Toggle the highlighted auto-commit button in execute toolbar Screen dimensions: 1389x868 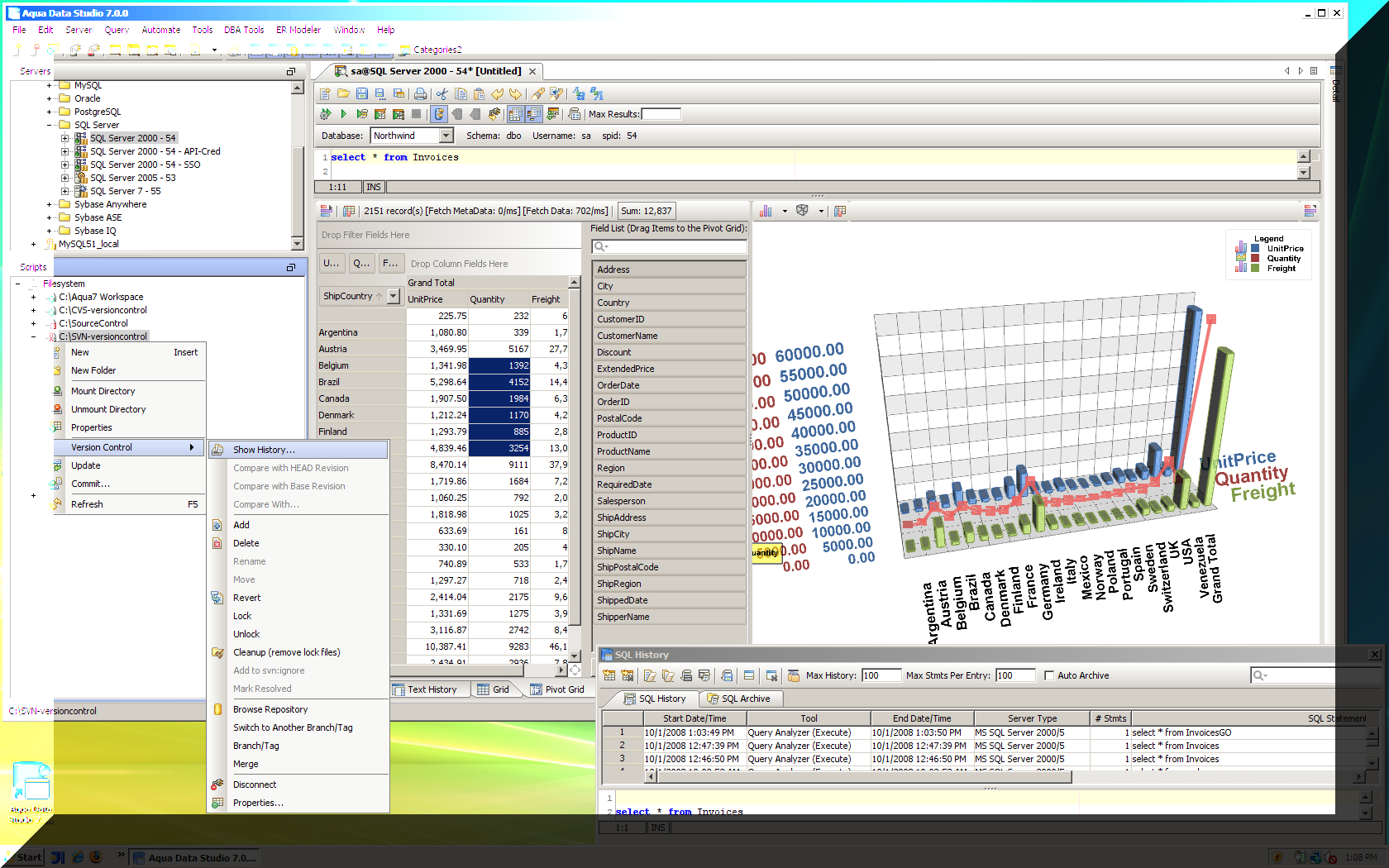(x=439, y=114)
